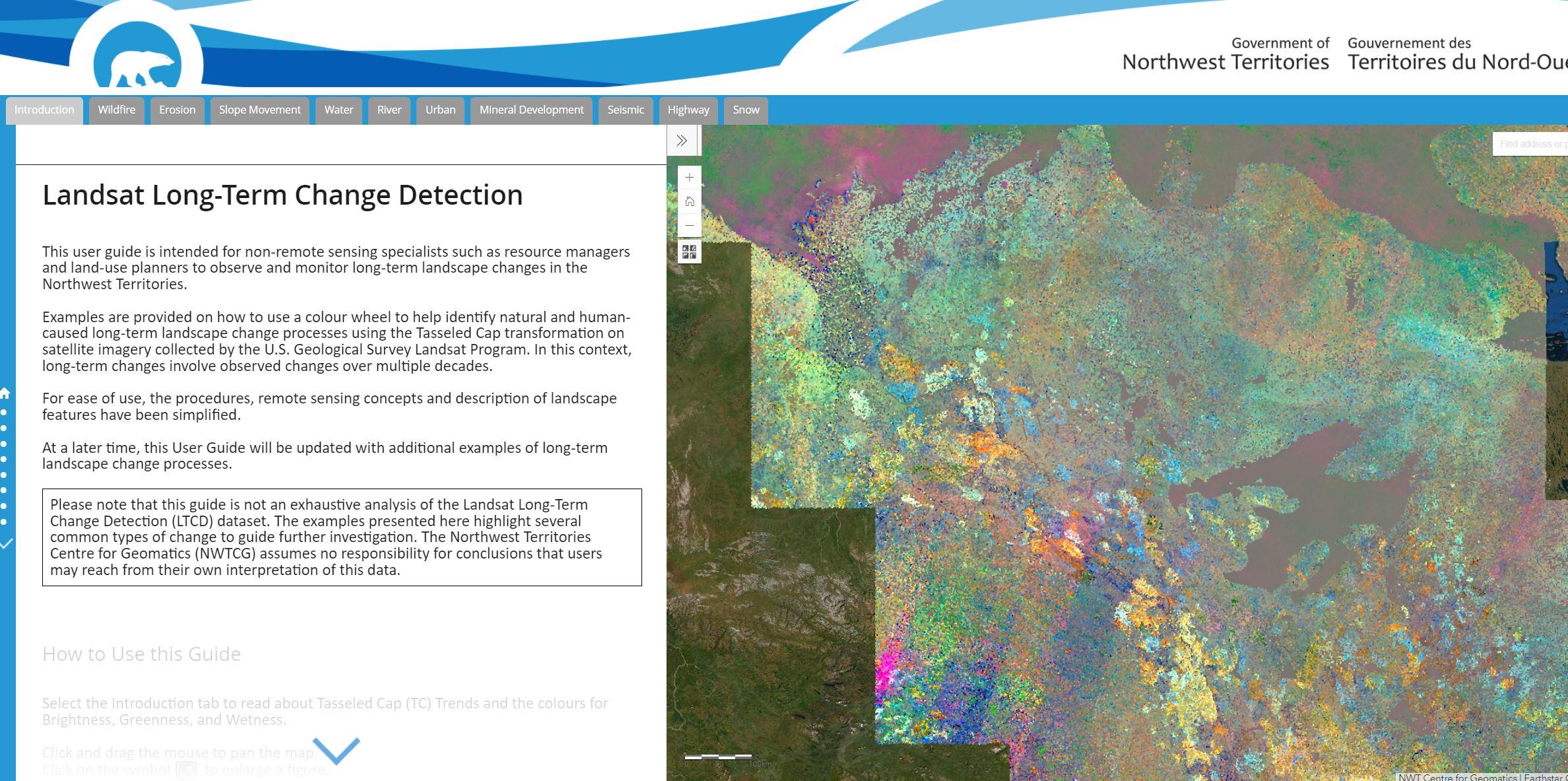The image size is (1568, 781).
Task: Go to next section via sidebar down arrow
Action: point(6,544)
